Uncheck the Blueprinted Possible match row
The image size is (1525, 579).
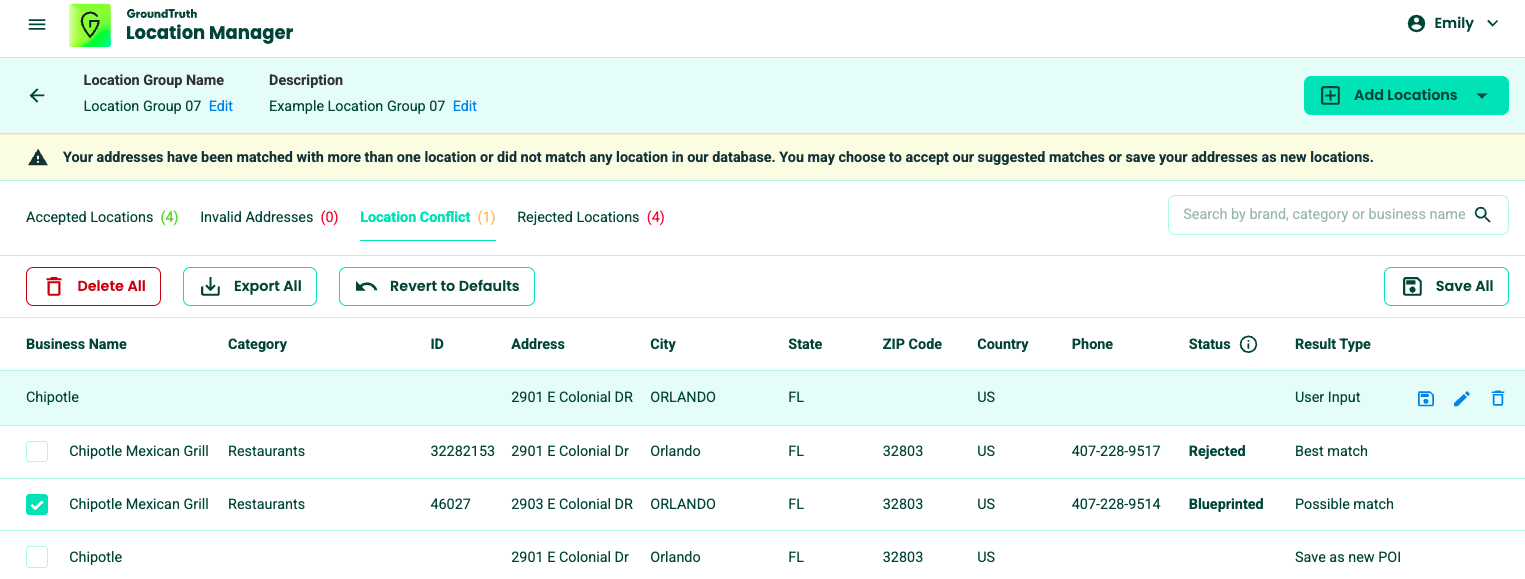coord(37,505)
